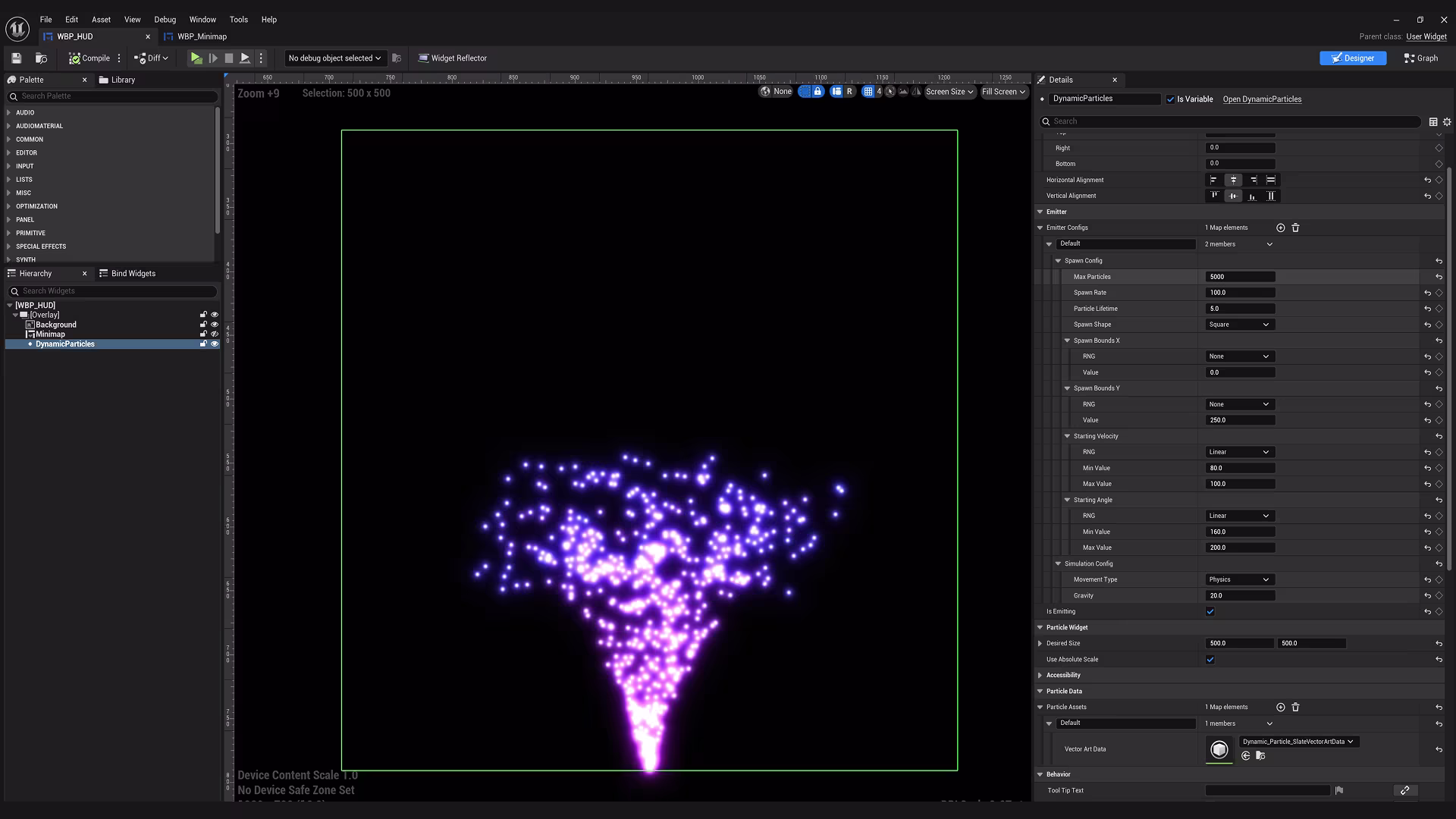
Task: Click the Tool Tip Text bind link icon
Action: click(1404, 791)
